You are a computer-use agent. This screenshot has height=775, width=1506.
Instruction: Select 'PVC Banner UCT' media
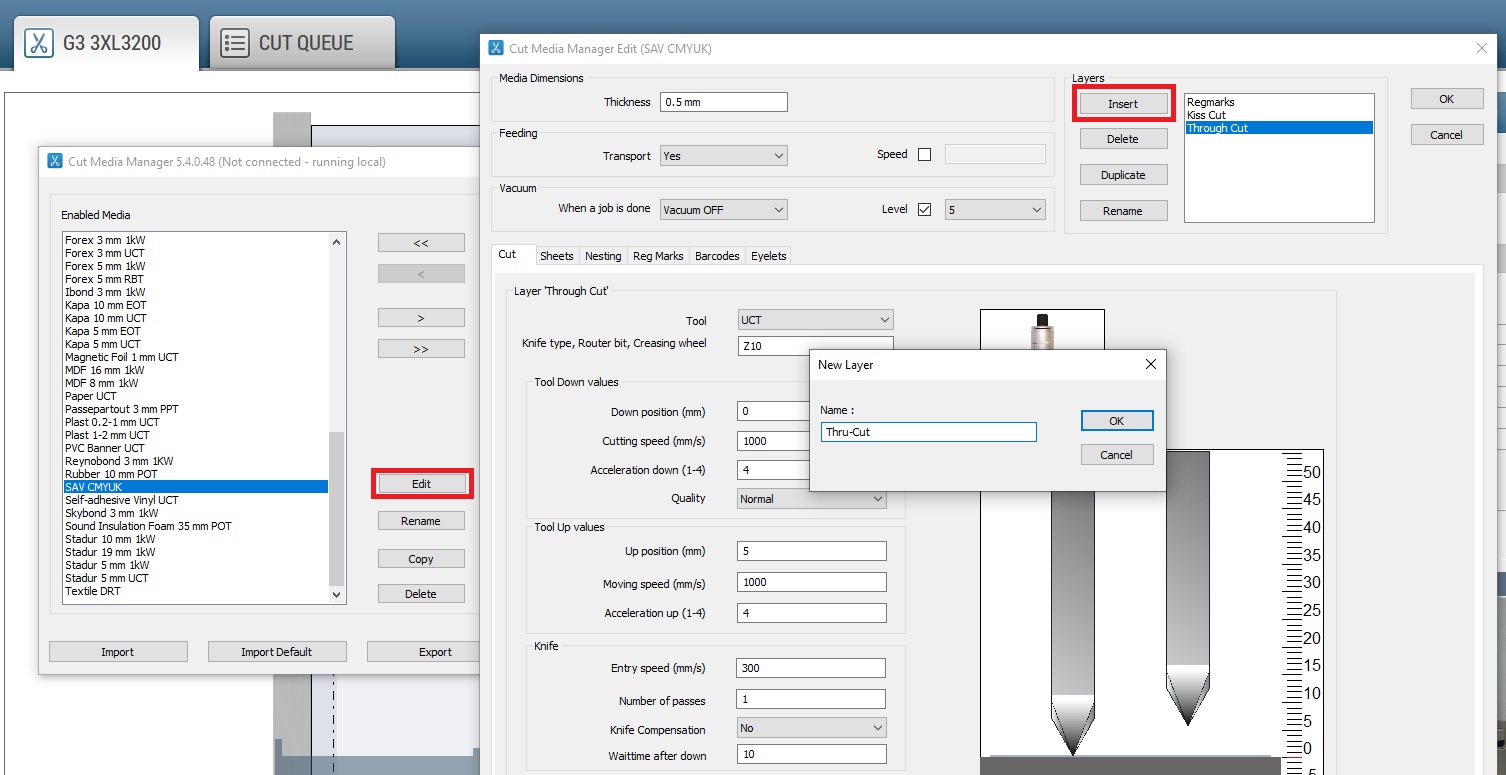[x=196, y=448]
